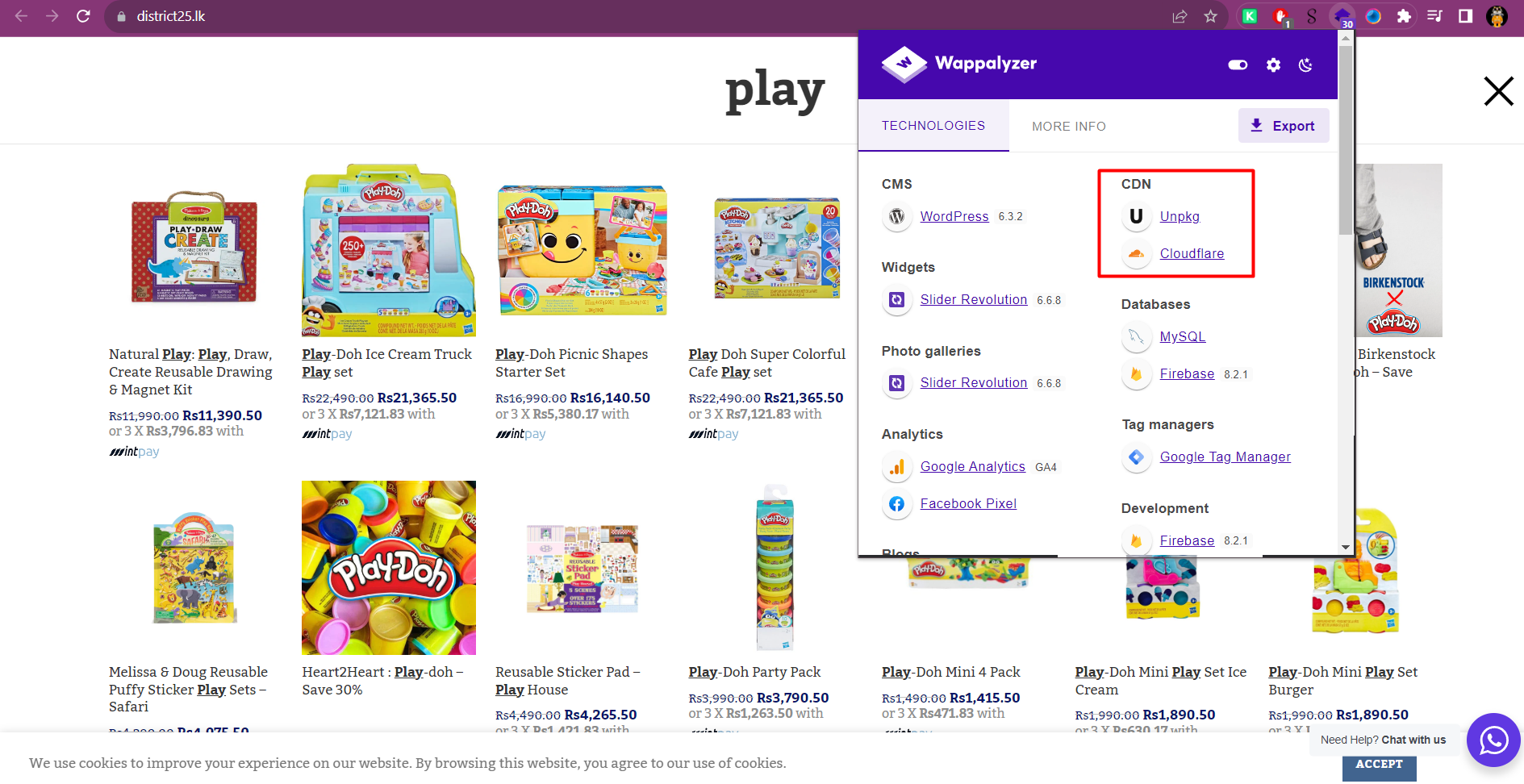The width and height of the screenshot is (1524, 784).
Task: Open the S extension icon
Action: (x=1311, y=16)
